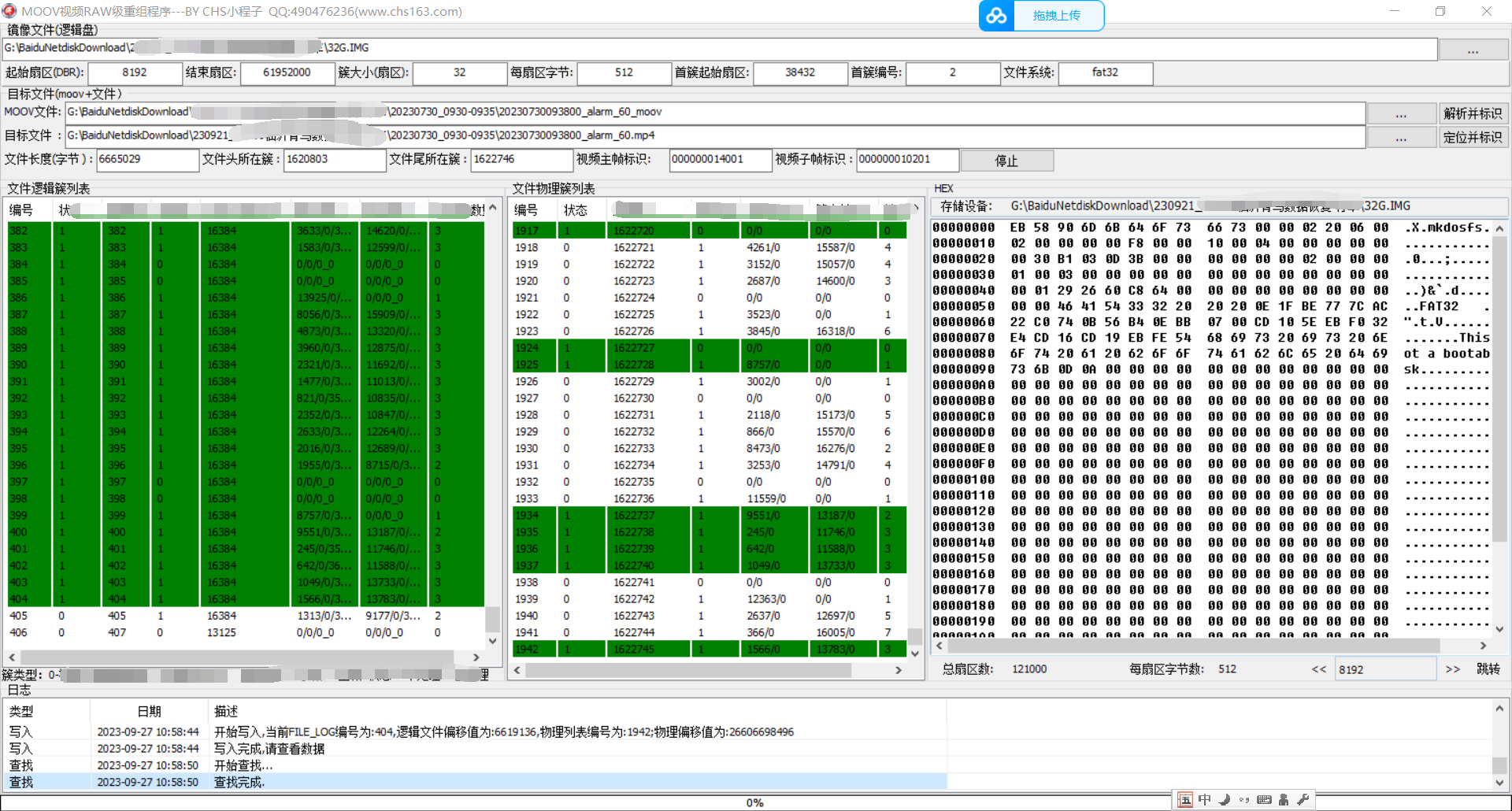Click the 文件系统 field showing fat32
This screenshot has width=1512, height=811.
click(1106, 72)
